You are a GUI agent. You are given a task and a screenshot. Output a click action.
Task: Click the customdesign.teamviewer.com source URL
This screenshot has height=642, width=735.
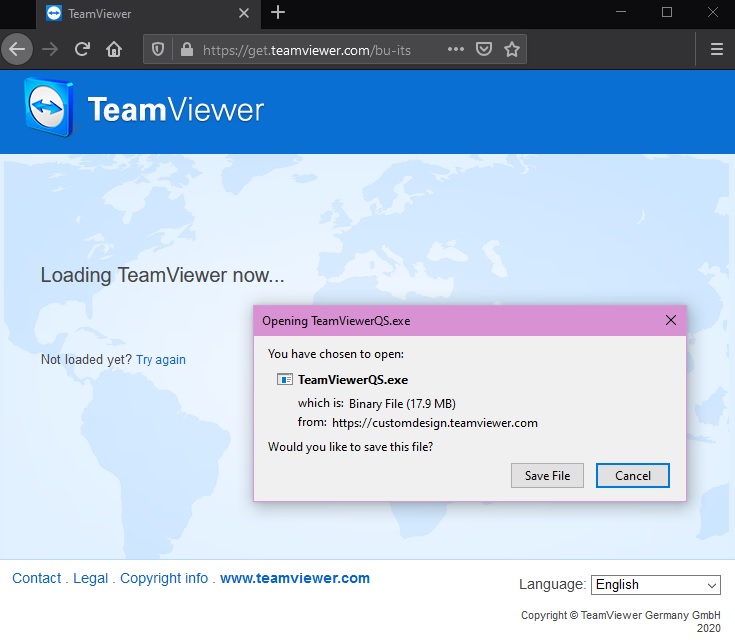pyautogui.click(x=435, y=423)
